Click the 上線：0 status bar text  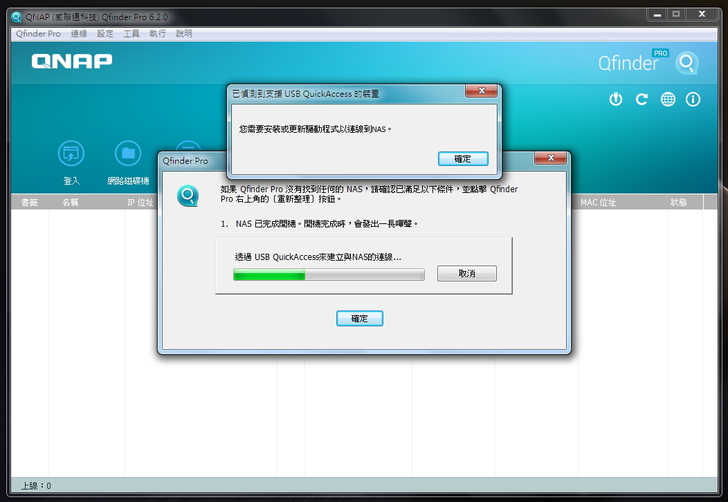click(36, 486)
